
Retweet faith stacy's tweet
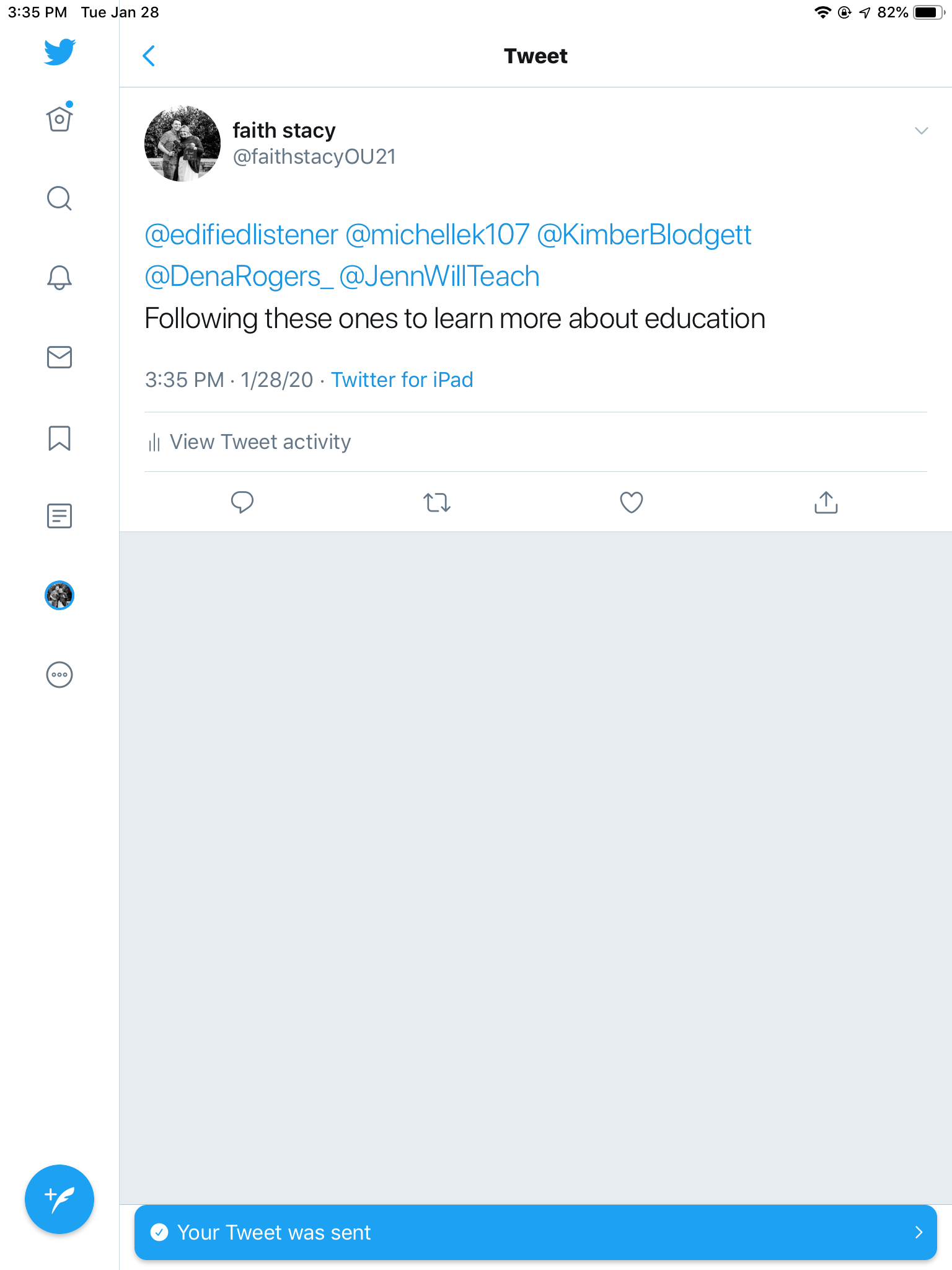[437, 502]
